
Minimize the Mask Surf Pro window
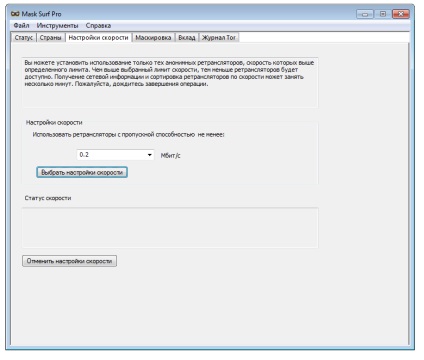[365, 14]
